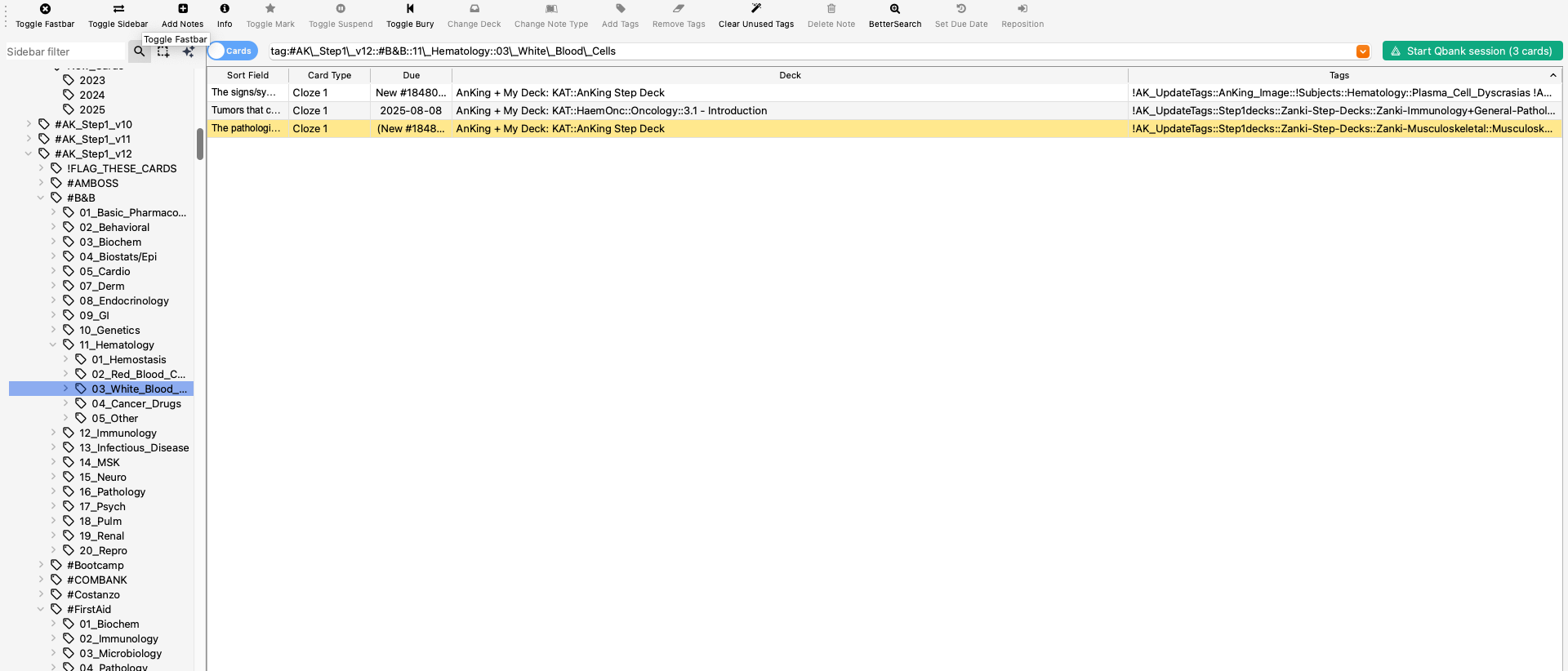The image size is (1568, 671).
Task: Select the 04_Cancer_Drugs tag
Action: point(136,404)
